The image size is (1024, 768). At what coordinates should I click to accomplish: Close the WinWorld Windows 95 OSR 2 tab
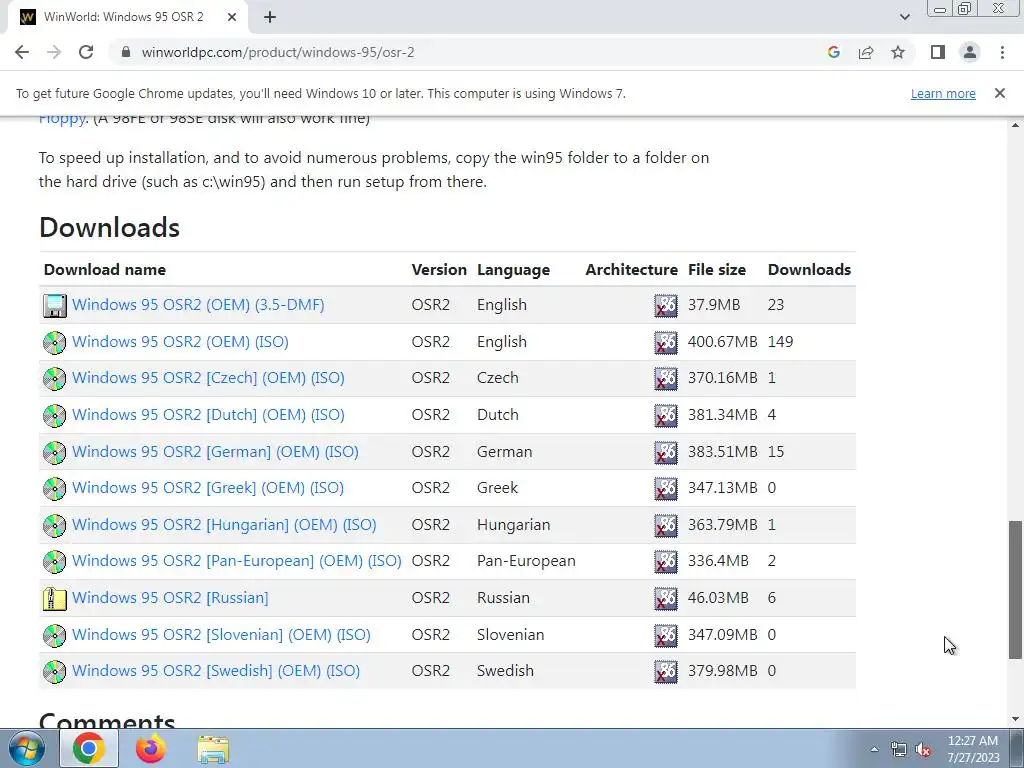click(232, 18)
